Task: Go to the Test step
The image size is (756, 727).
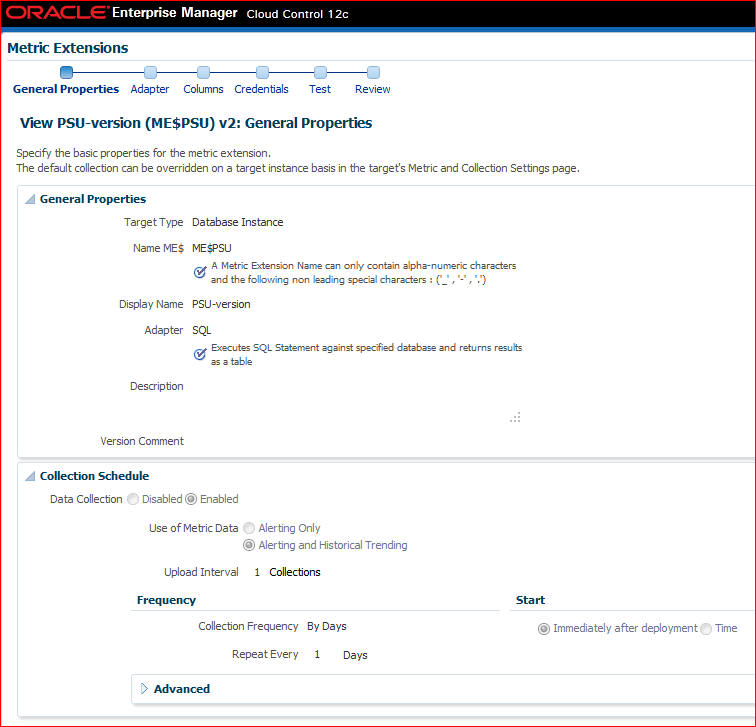Action: point(320,89)
